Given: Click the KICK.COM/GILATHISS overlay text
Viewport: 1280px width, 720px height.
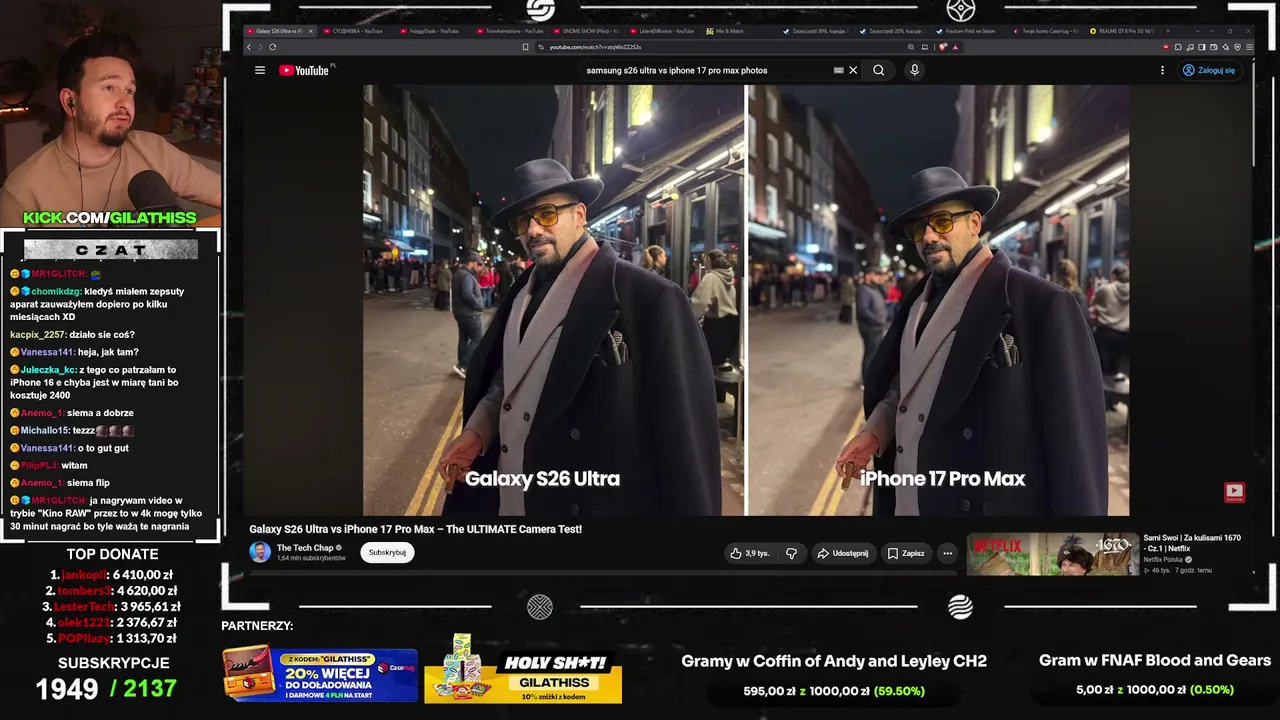Looking at the screenshot, I should click(110, 218).
